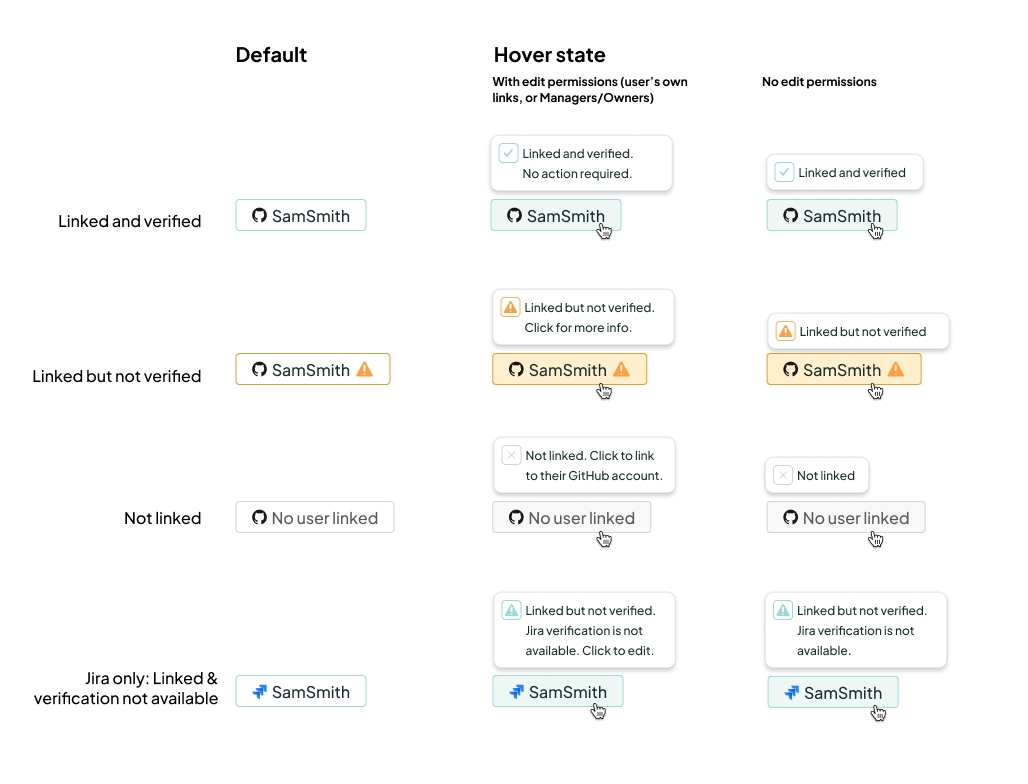Click hovered orange SamSmith chip with edit permissions
Screen dimensions: 1028x784
pyautogui.click(x=569, y=369)
